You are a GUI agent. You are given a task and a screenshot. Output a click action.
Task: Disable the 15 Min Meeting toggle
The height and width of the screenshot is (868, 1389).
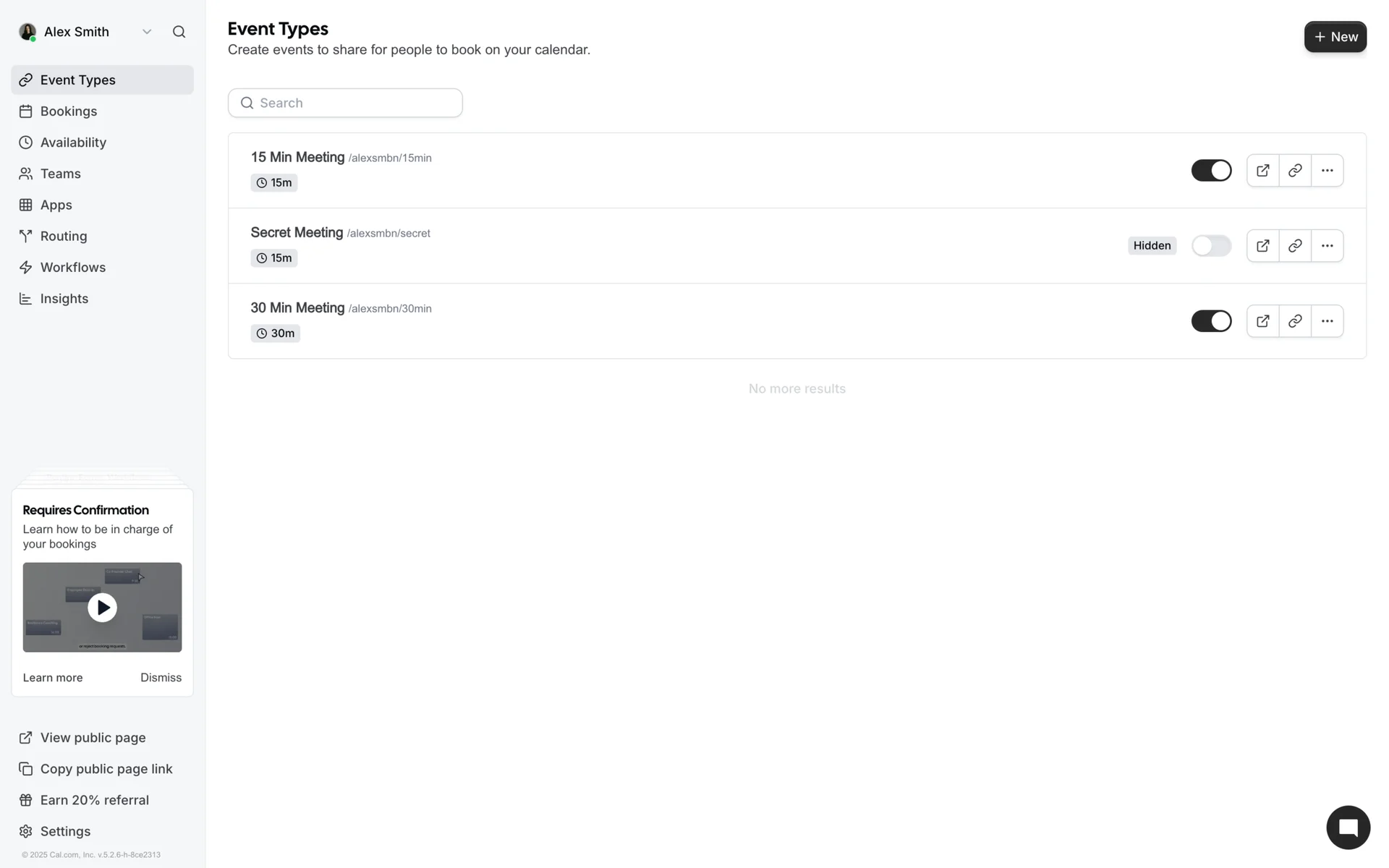click(x=1210, y=171)
